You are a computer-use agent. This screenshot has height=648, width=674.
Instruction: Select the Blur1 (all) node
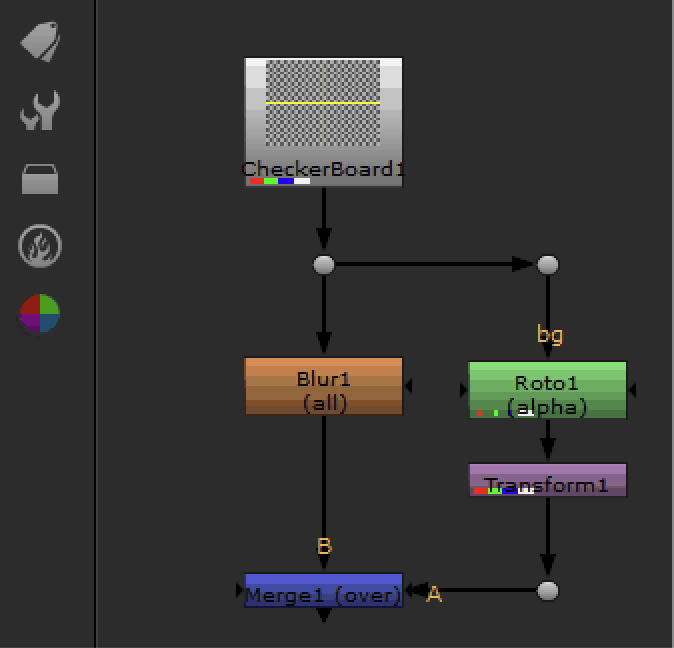pyautogui.click(x=324, y=386)
